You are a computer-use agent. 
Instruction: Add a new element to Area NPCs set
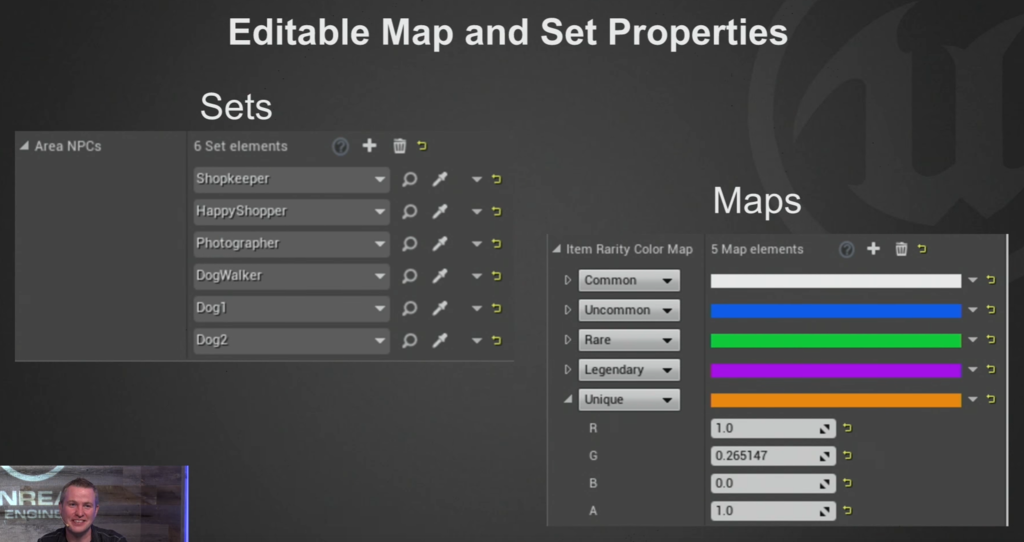click(x=370, y=146)
